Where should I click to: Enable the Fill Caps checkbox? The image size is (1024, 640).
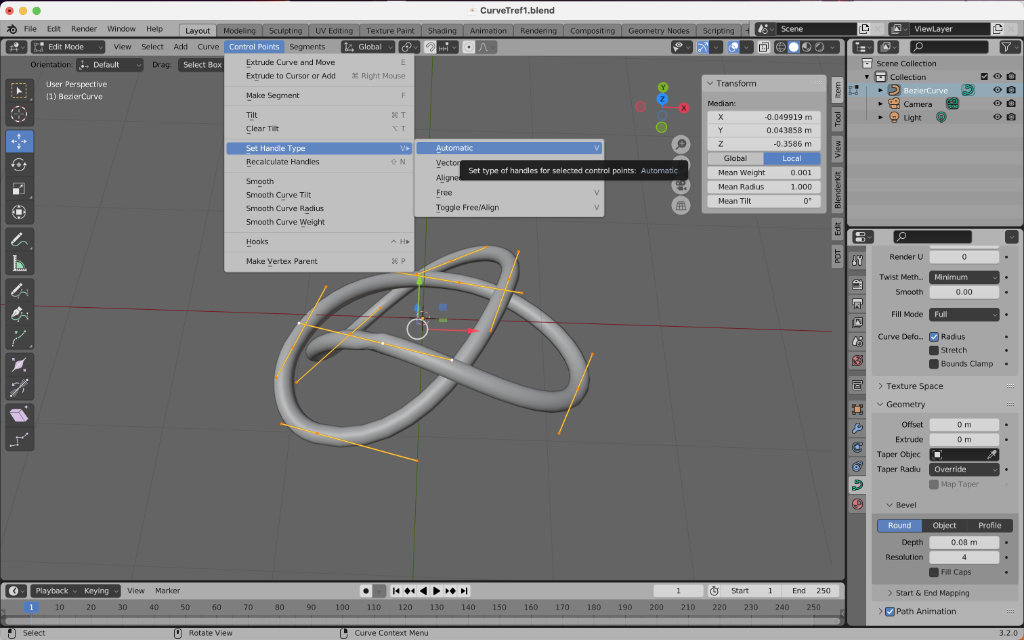coord(934,572)
